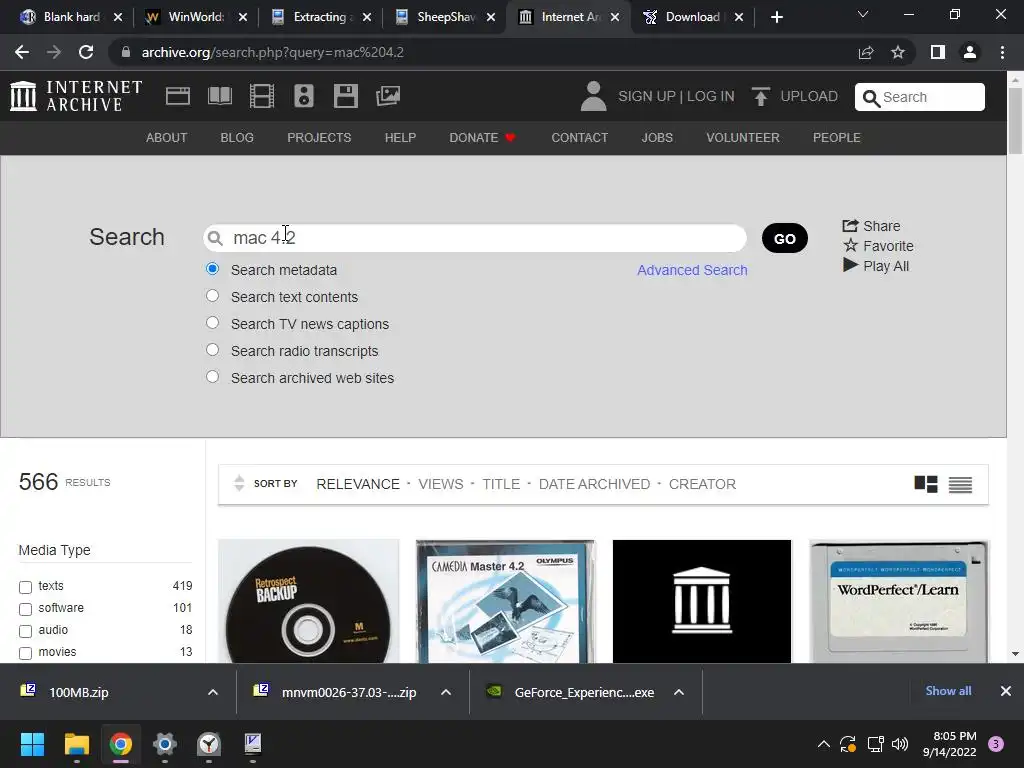Open the Video film strip icon

tap(262, 96)
